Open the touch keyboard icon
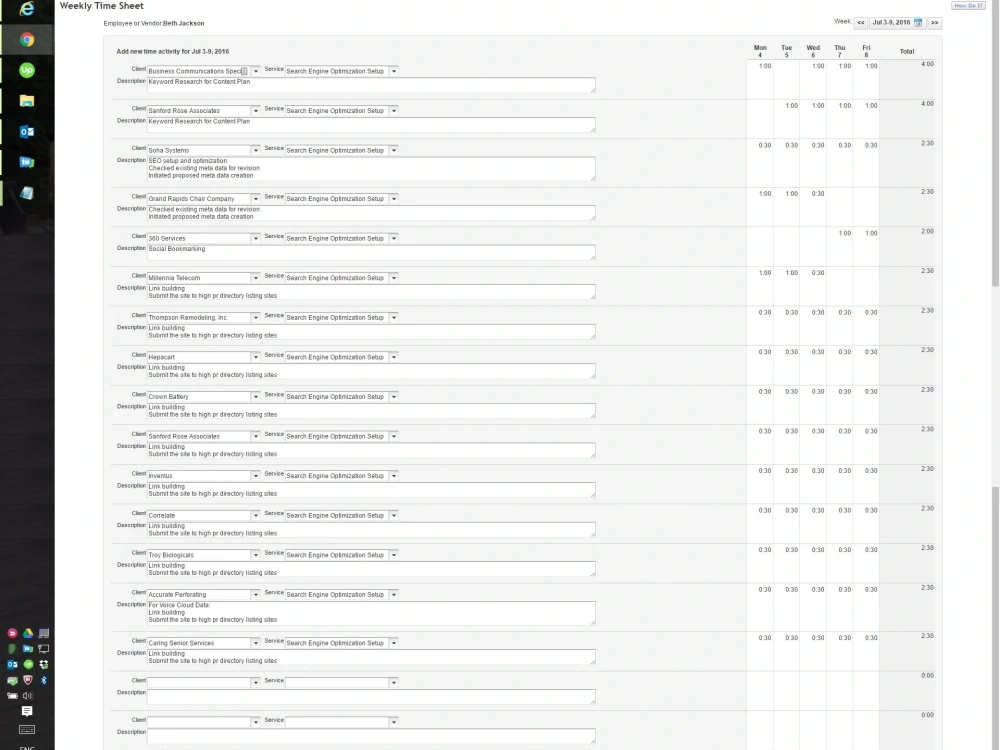This screenshot has width=1000, height=750. (x=27, y=730)
